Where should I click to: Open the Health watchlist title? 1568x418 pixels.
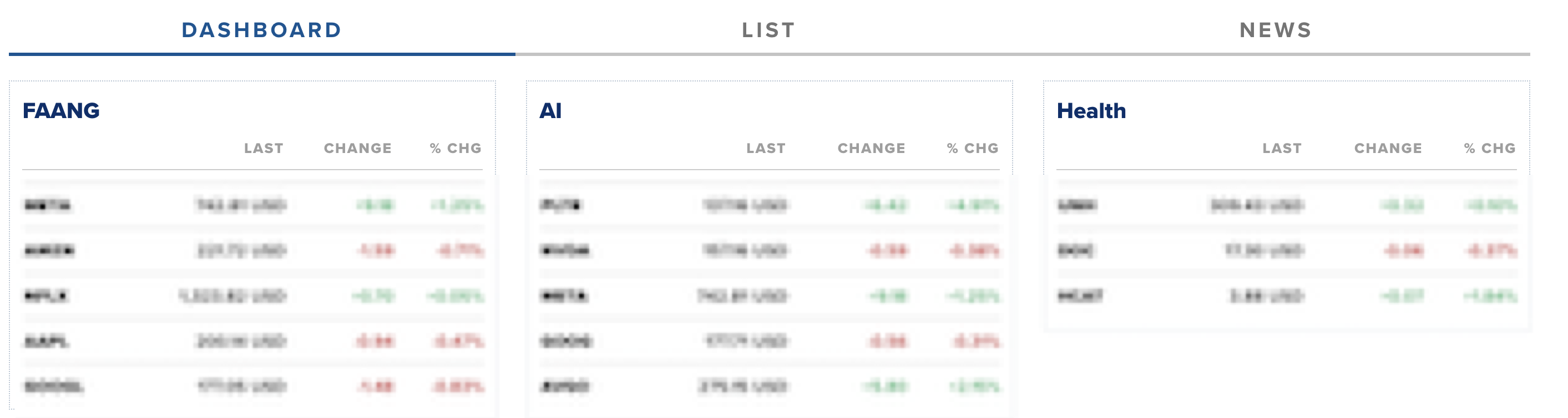click(x=1091, y=111)
